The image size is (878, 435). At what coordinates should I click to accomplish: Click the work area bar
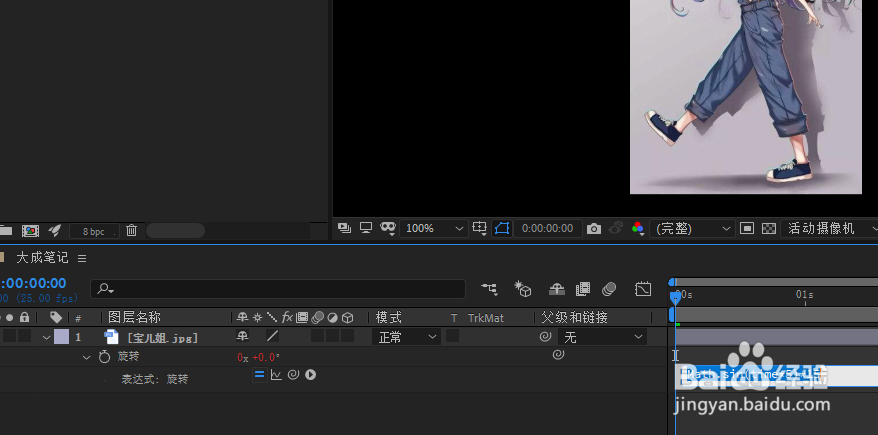(x=776, y=315)
